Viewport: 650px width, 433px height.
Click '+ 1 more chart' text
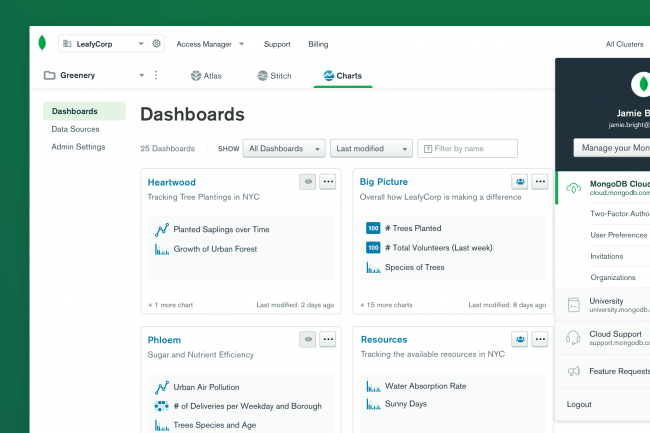point(170,305)
